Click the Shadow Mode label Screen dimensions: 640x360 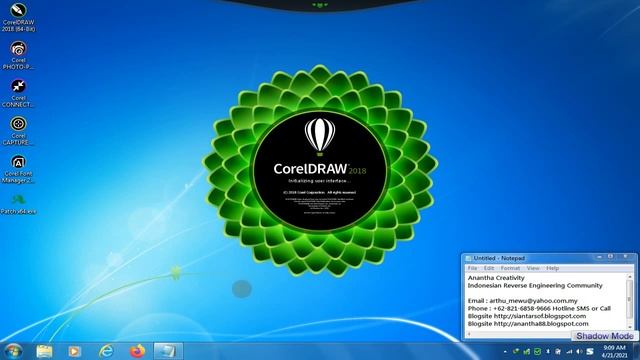(605, 336)
